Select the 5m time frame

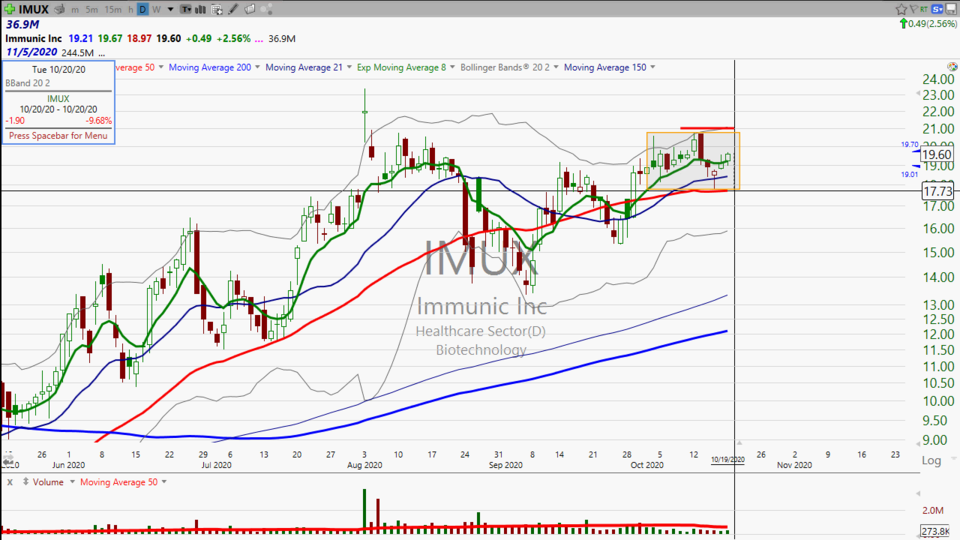(x=91, y=10)
